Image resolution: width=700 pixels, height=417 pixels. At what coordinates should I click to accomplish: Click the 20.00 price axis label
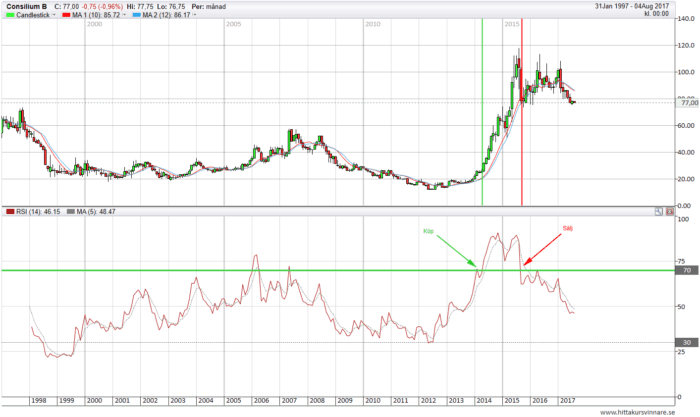686,179
